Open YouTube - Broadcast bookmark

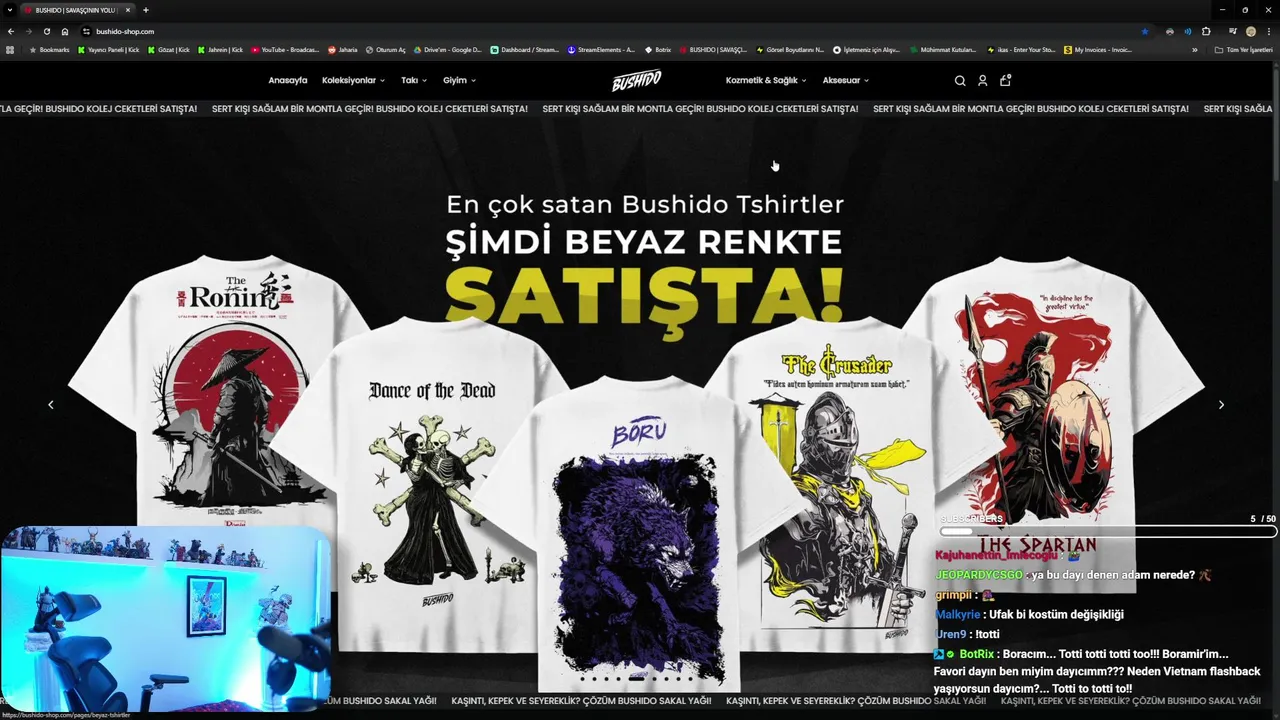click(285, 49)
